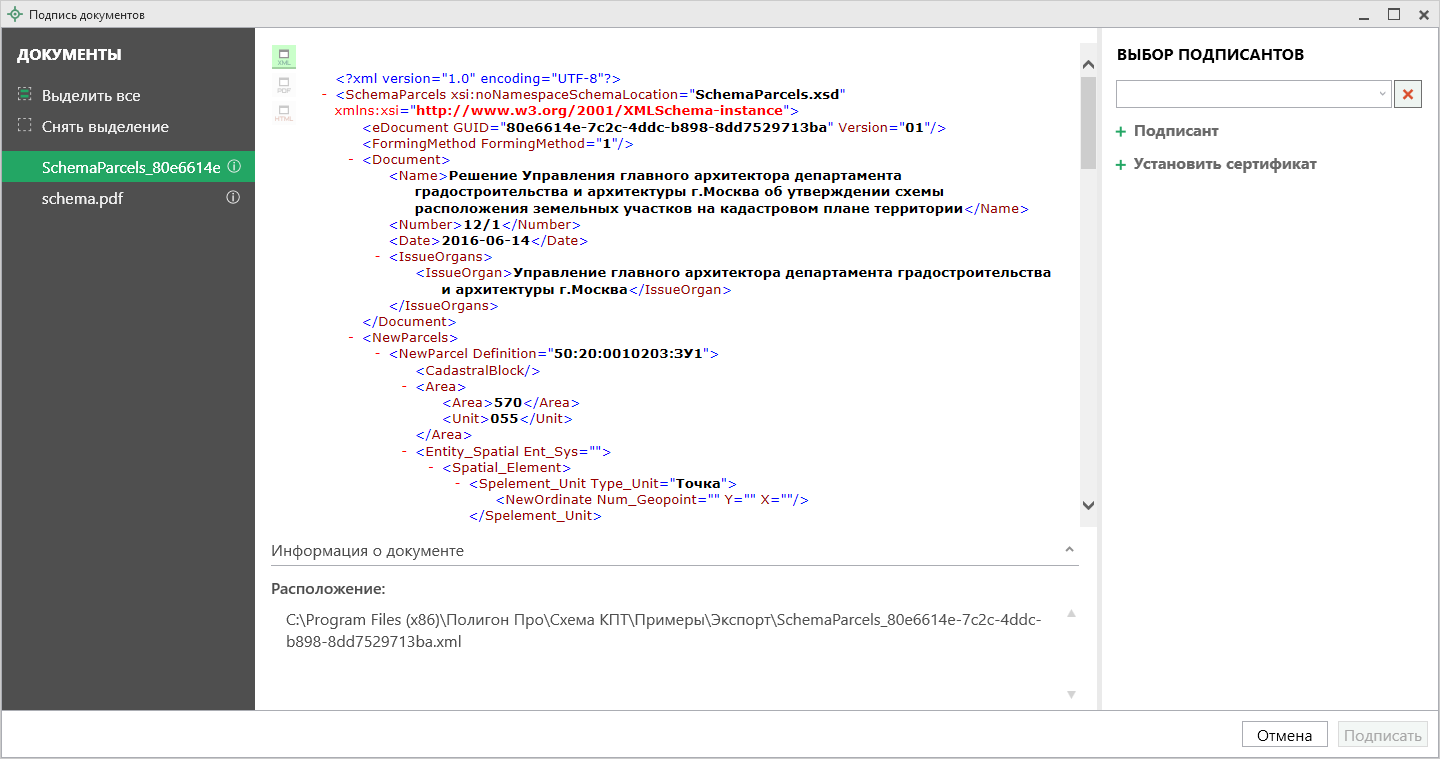The image size is (1440, 759).
Task: Click the Установить сертификат link
Action: 1224,164
